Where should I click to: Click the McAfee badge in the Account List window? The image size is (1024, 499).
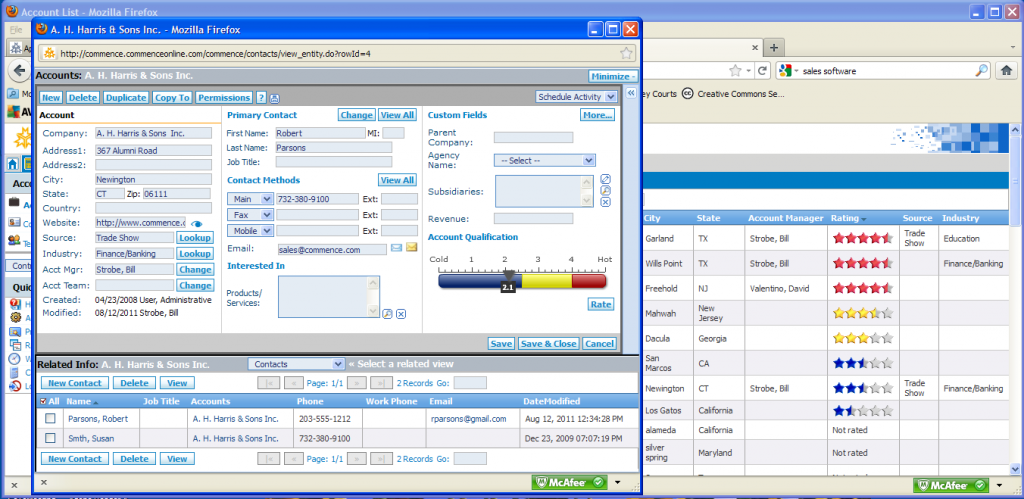951,485
